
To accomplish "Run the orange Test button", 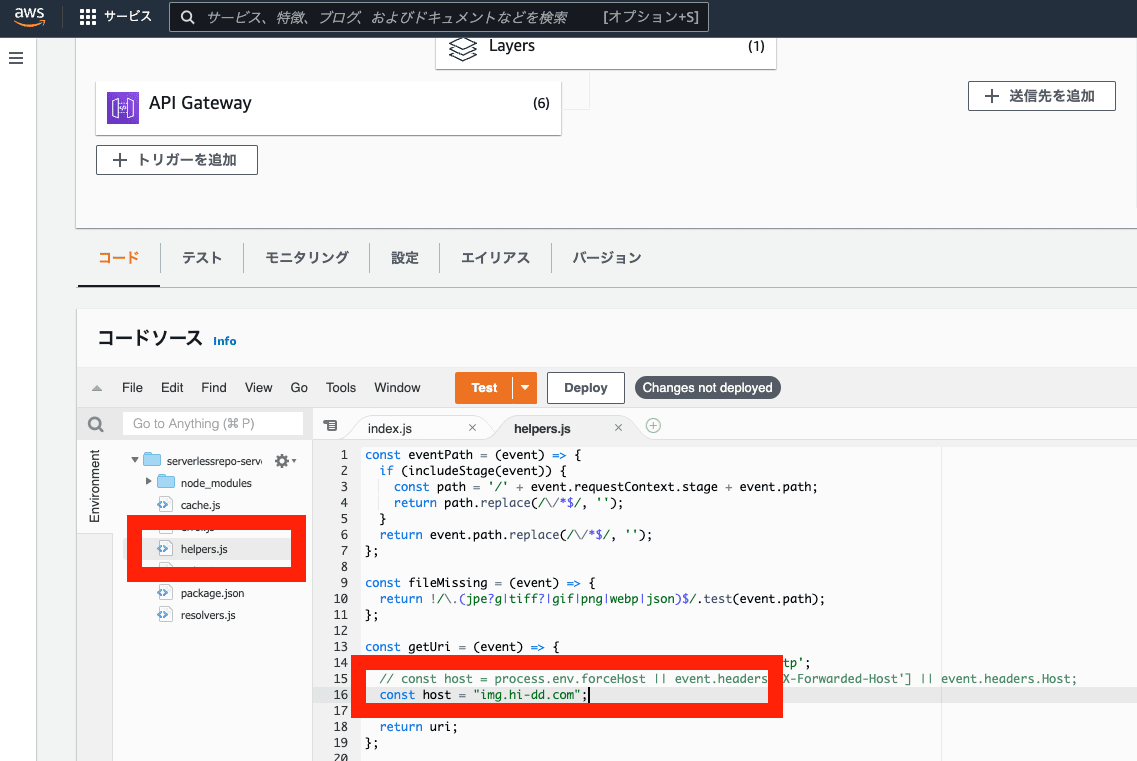I will (x=484, y=388).
